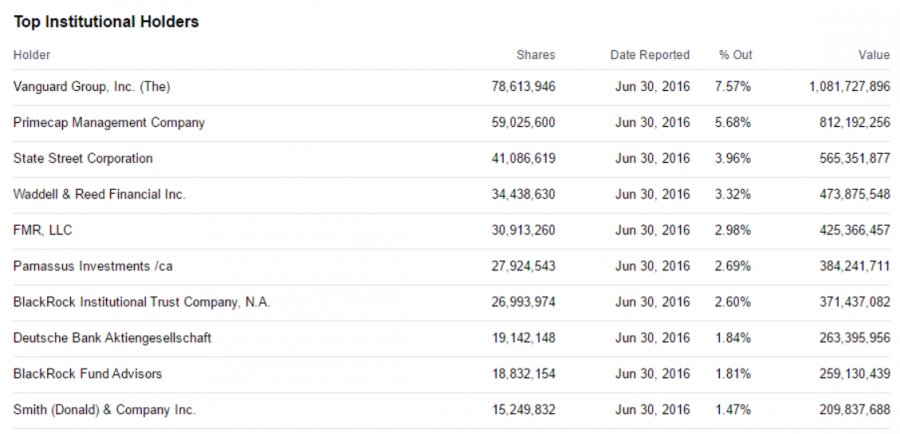Click shares value 15,249,832
The width and height of the screenshot is (900, 434).
[523, 410]
